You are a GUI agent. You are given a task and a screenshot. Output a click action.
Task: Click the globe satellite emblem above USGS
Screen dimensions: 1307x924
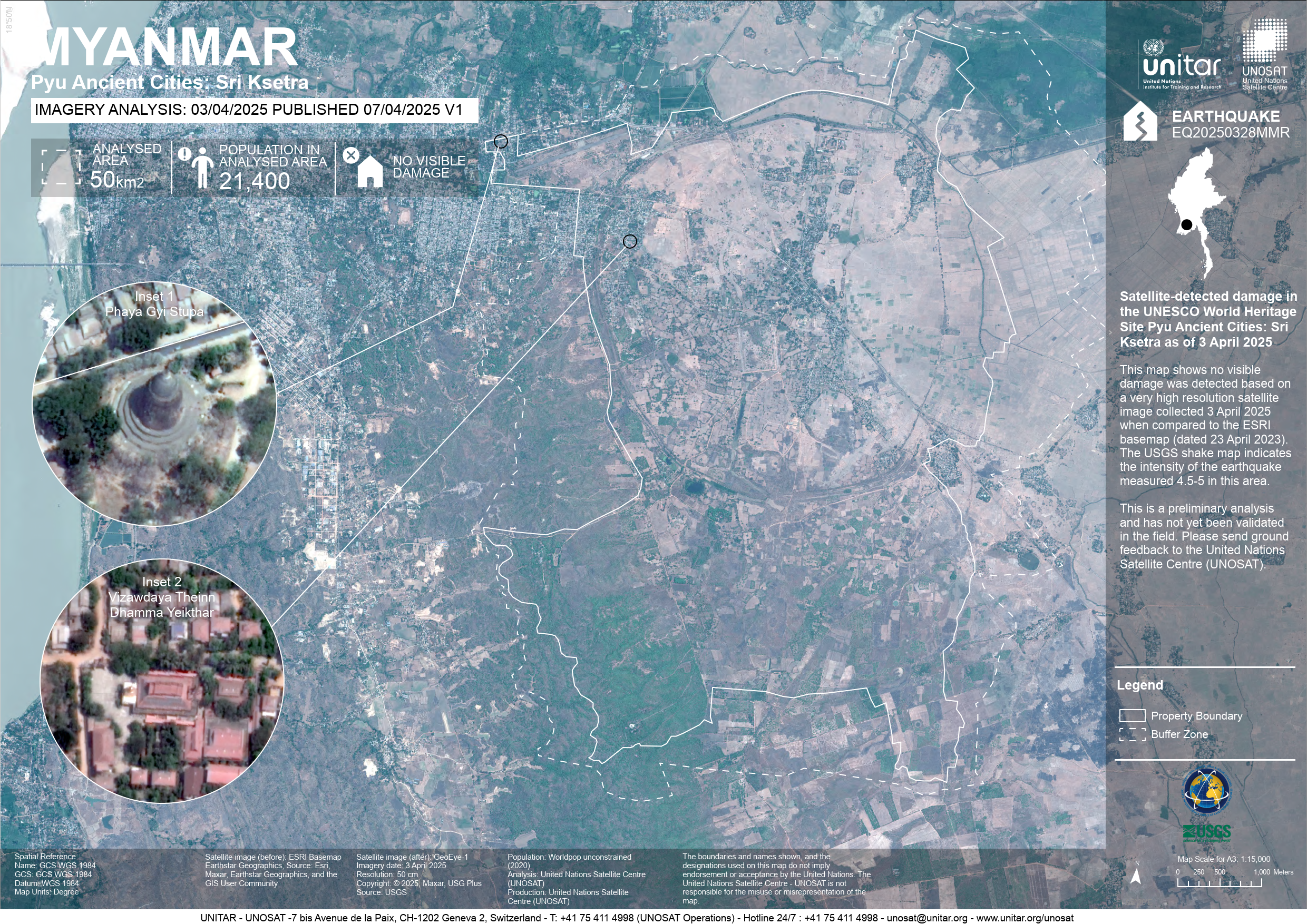(x=1206, y=791)
